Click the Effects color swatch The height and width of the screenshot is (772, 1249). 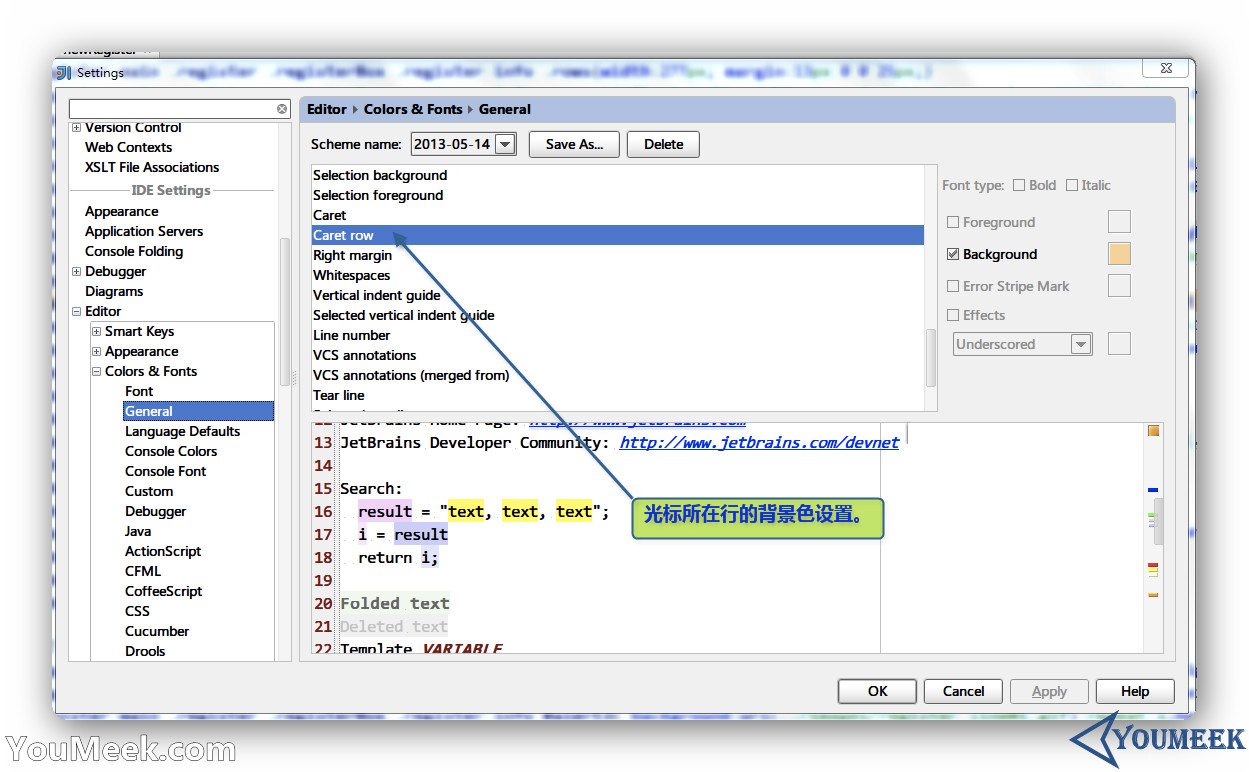point(1119,344)
